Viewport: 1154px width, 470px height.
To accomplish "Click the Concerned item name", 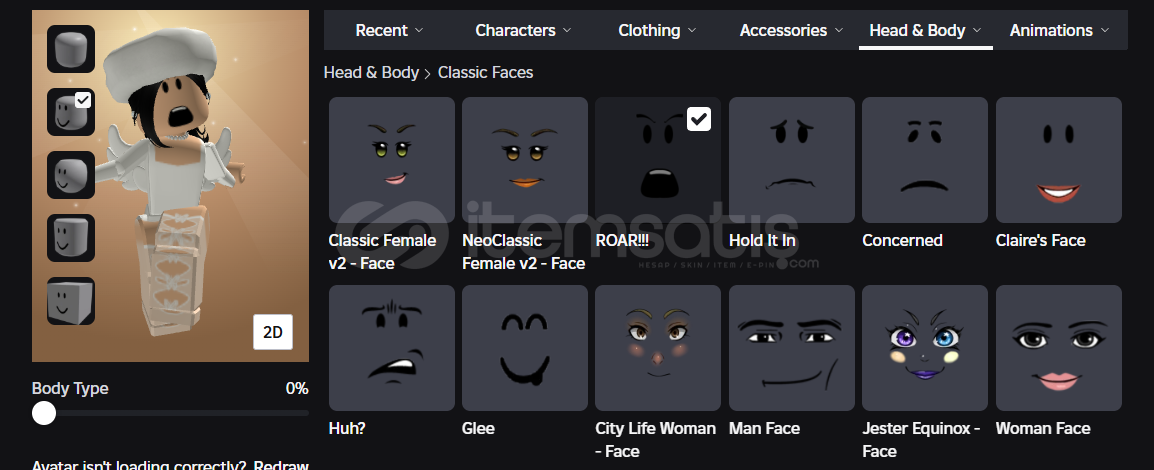I will [902, 241].
